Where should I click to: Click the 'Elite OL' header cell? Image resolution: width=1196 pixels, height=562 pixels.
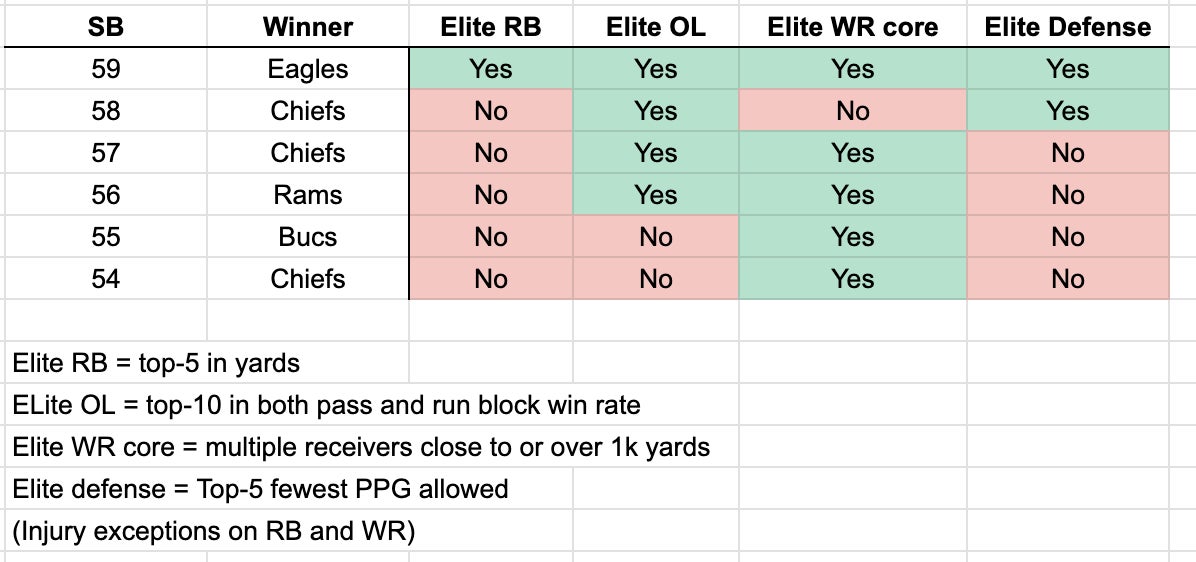point(655,27)
